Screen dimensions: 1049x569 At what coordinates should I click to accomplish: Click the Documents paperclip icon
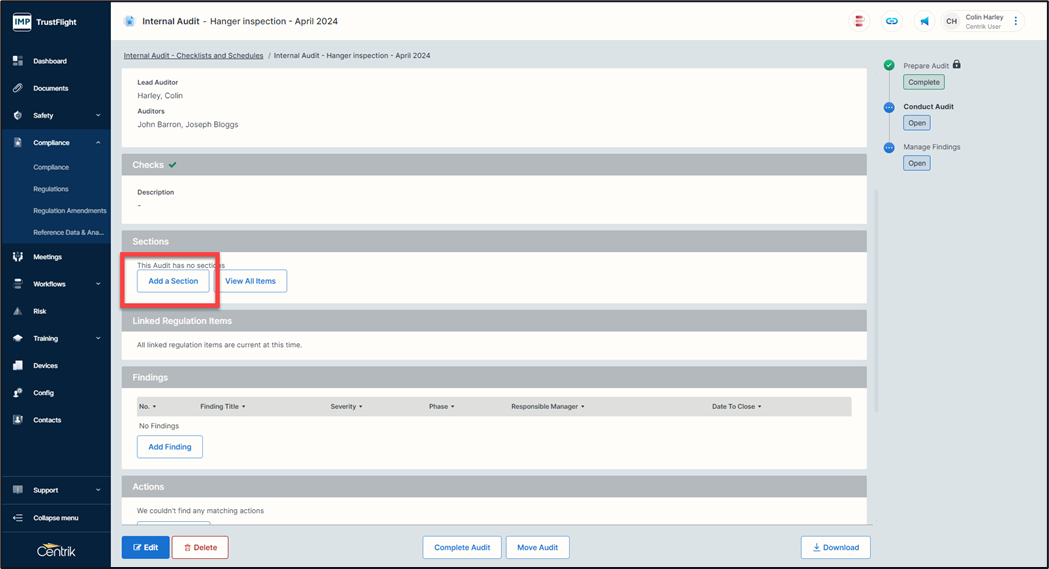pos(18,88)
